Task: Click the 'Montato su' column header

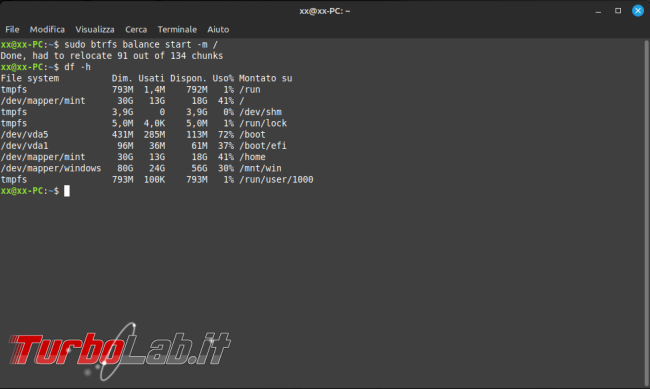Action: pyautogui.click(x=265, y=78)
